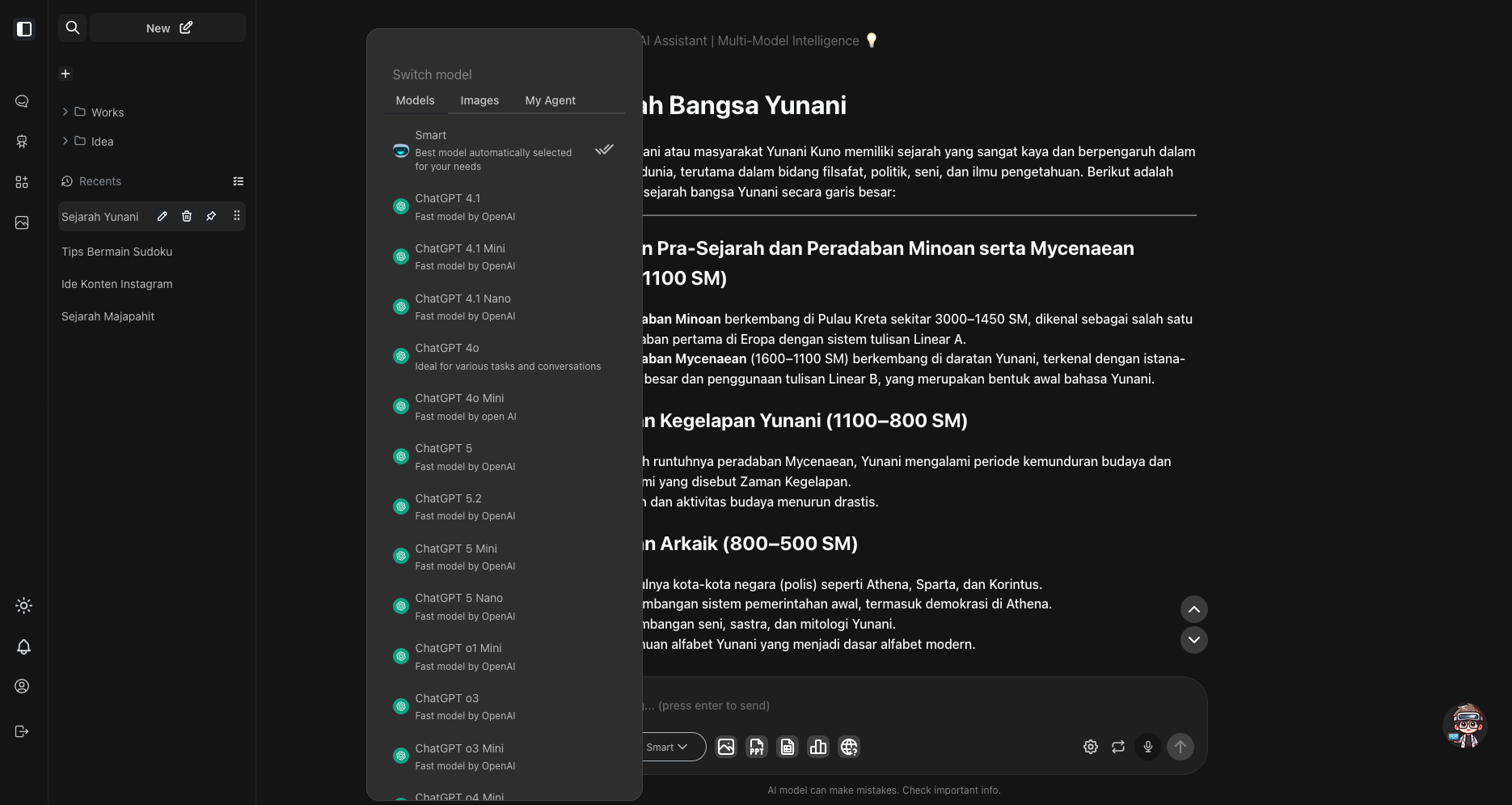Click the microphone voice input icon

coord(1147,747)
